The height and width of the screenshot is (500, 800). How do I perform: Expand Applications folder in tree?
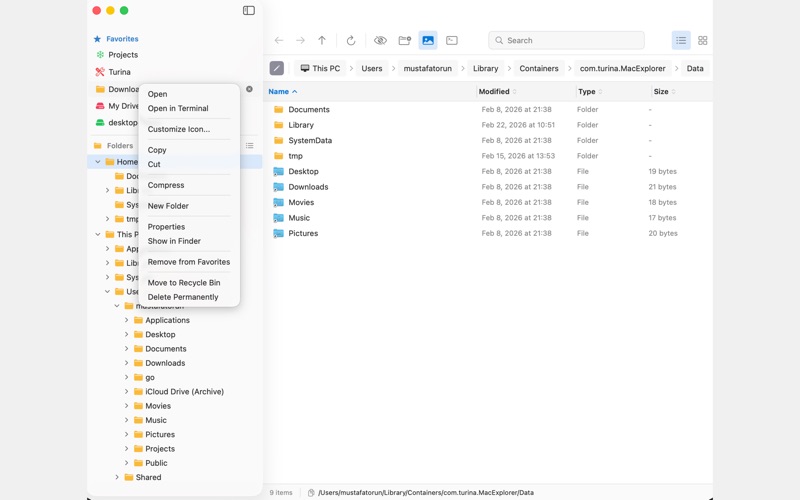pyautogui.click(x=127, y=320)
